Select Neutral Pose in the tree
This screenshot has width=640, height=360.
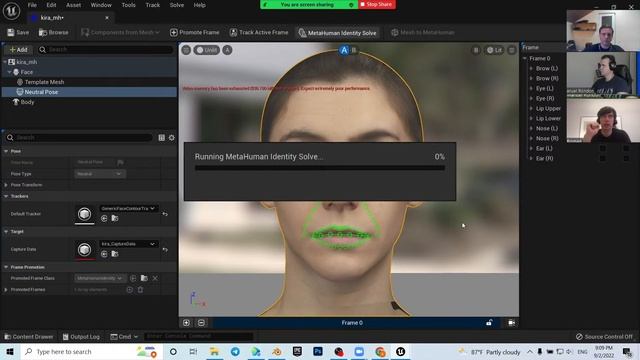tap(41, 92)
